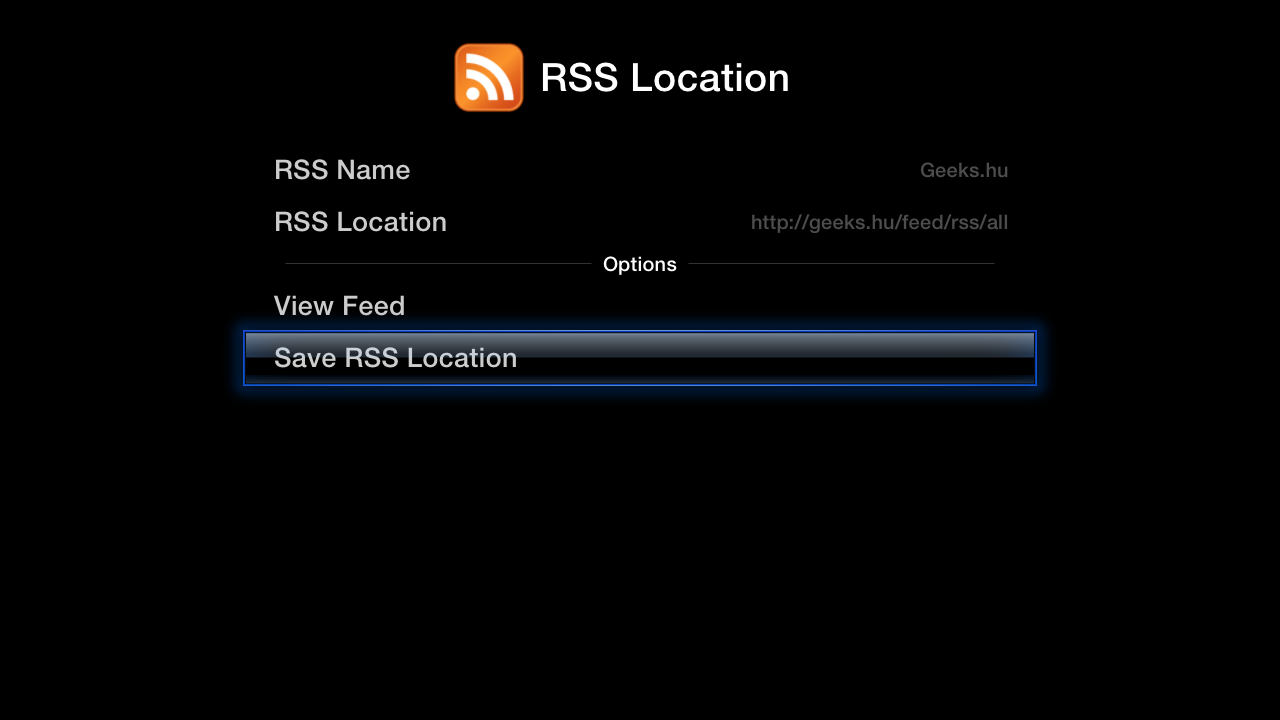Click the "RSS Location" page title heading
The image size is (1280, 720).
(x=664, y=78)
